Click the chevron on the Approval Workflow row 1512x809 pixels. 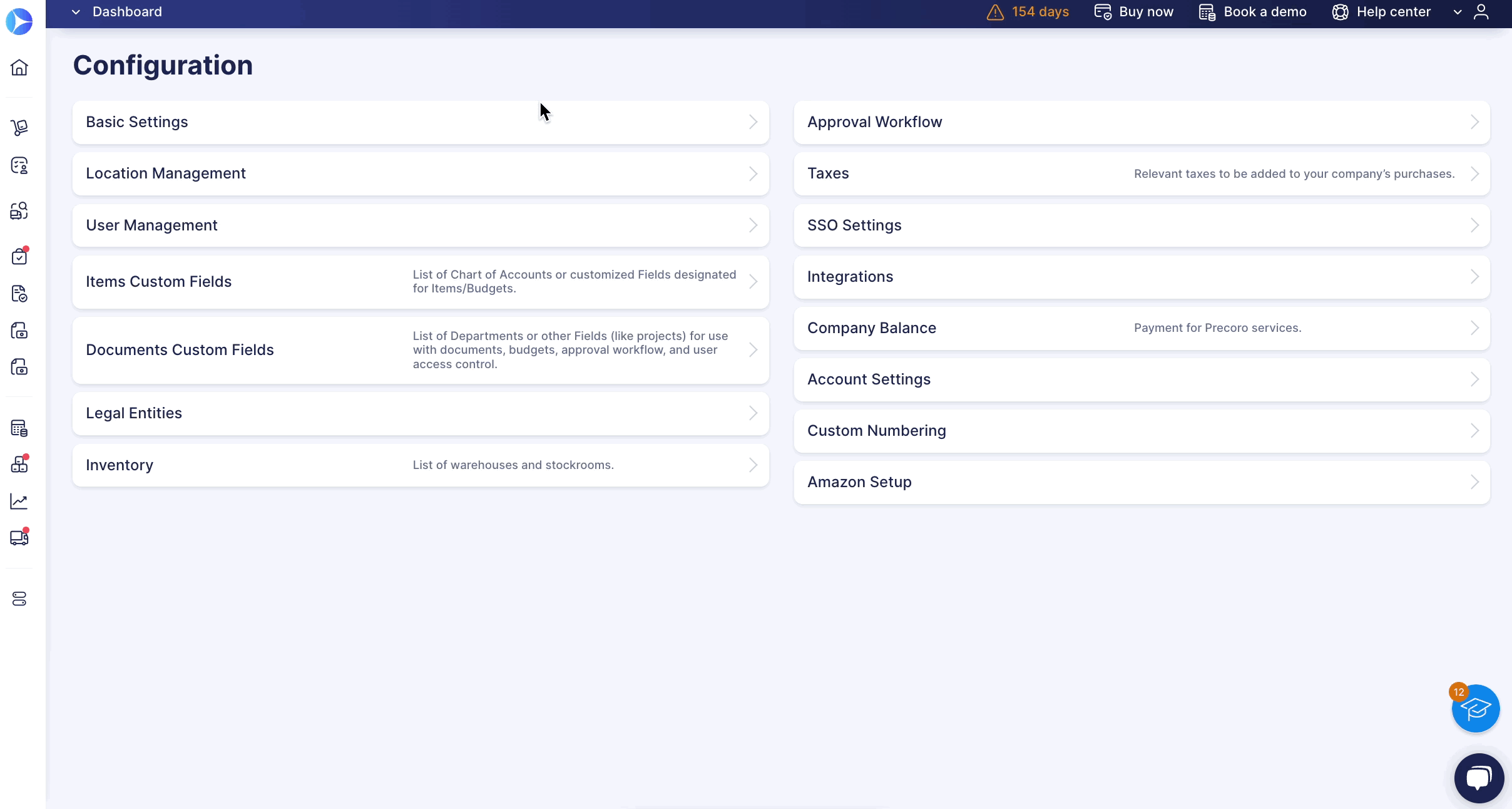pyautogui.click(x=1475, y=122)
